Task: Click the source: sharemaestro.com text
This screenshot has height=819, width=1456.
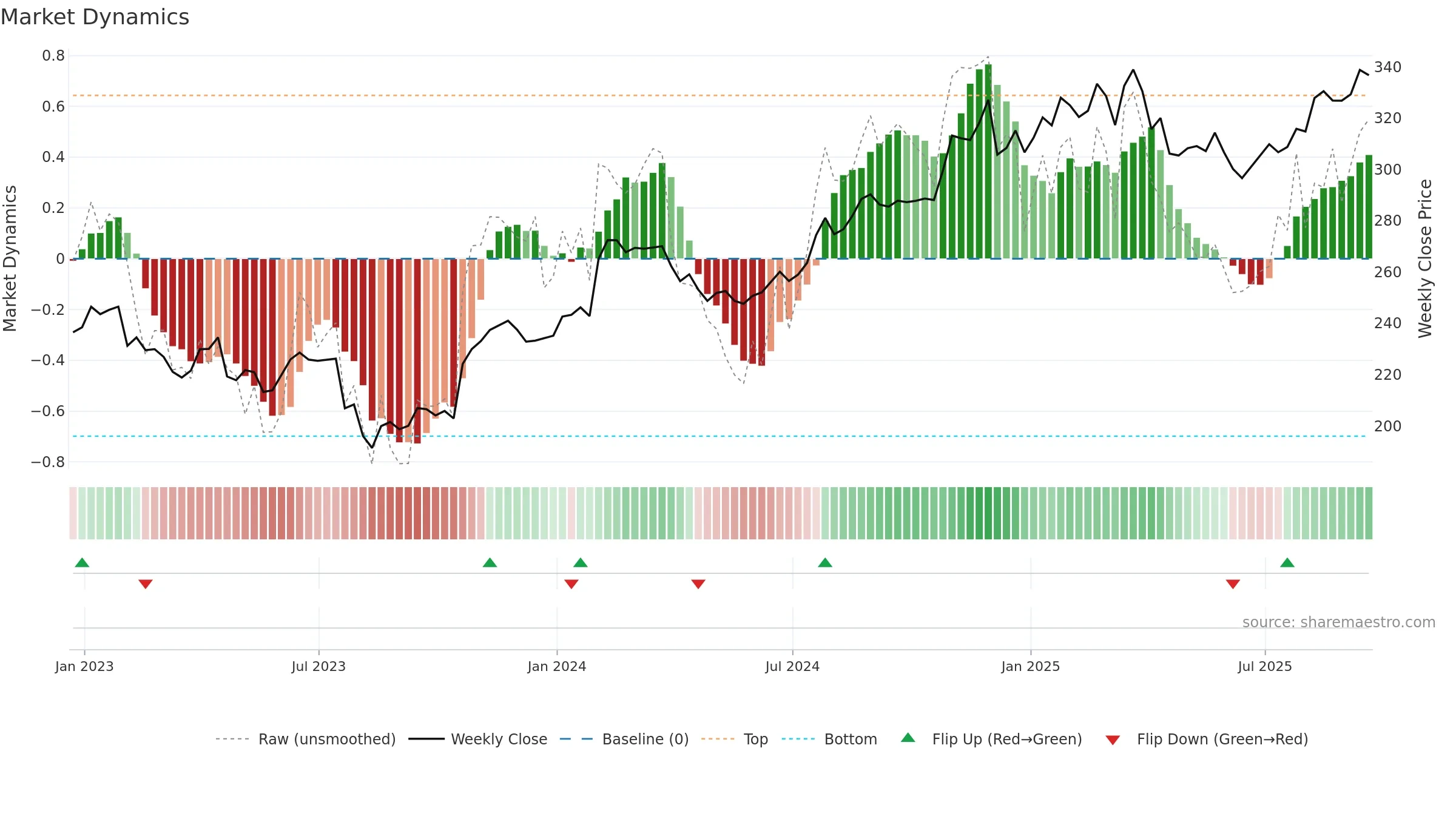Action: [x=1339, y=622]
